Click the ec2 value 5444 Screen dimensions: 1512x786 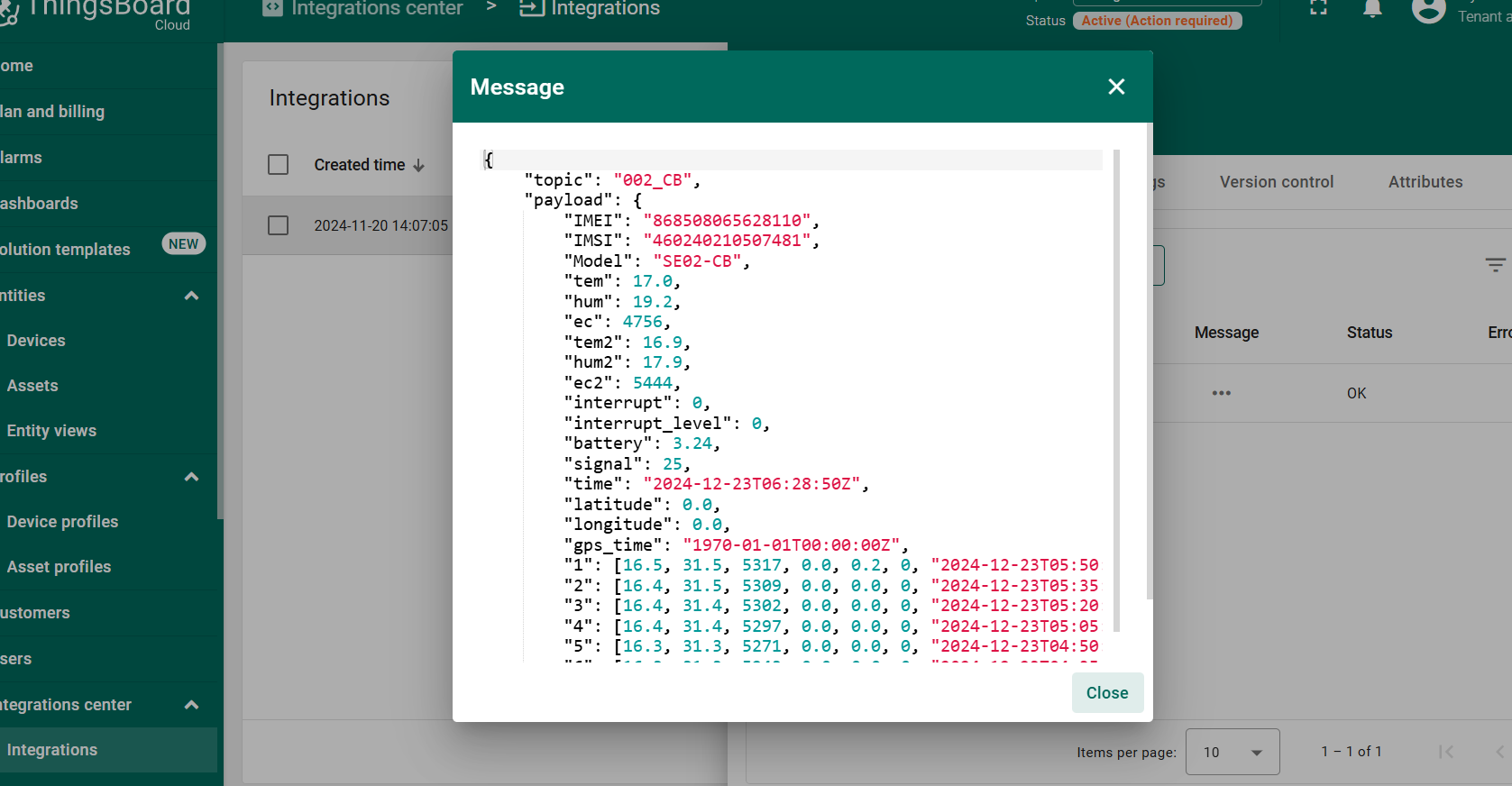pyautogui.click(x=653, y=383)
